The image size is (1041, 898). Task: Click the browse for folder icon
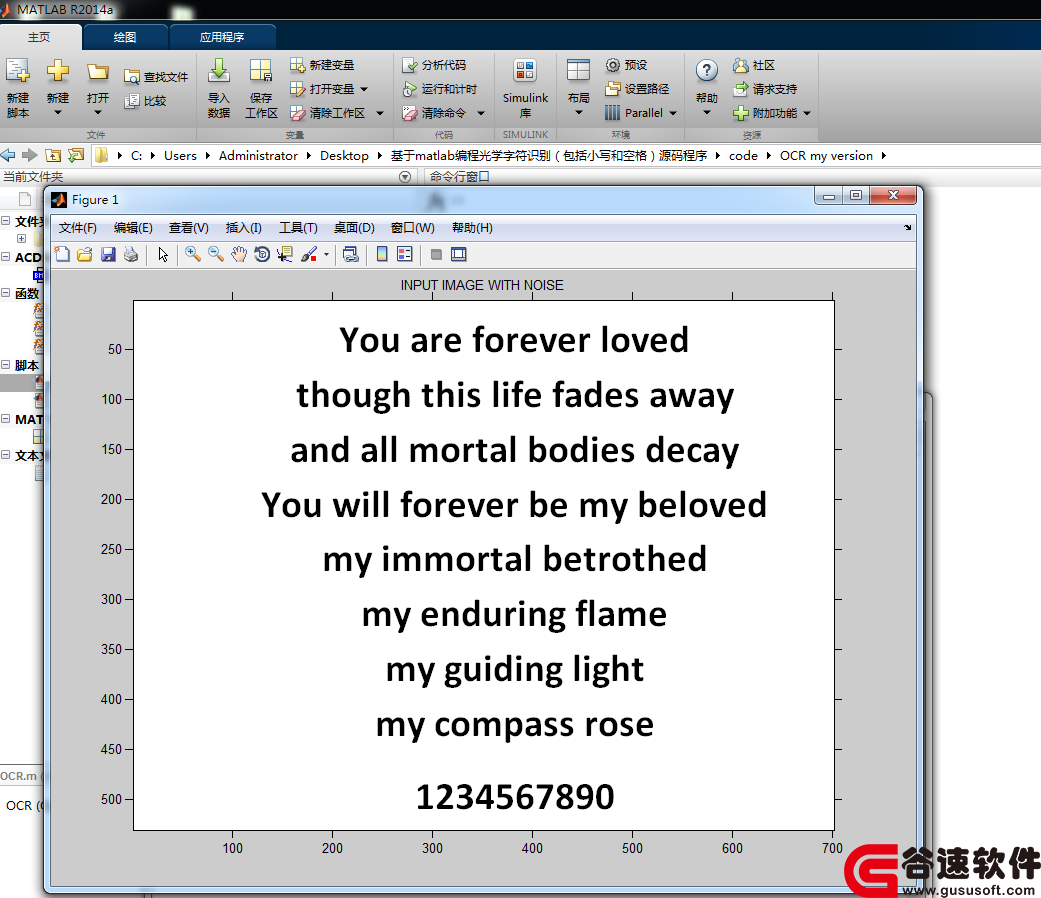pyautogui.click(x=76, y=155)
